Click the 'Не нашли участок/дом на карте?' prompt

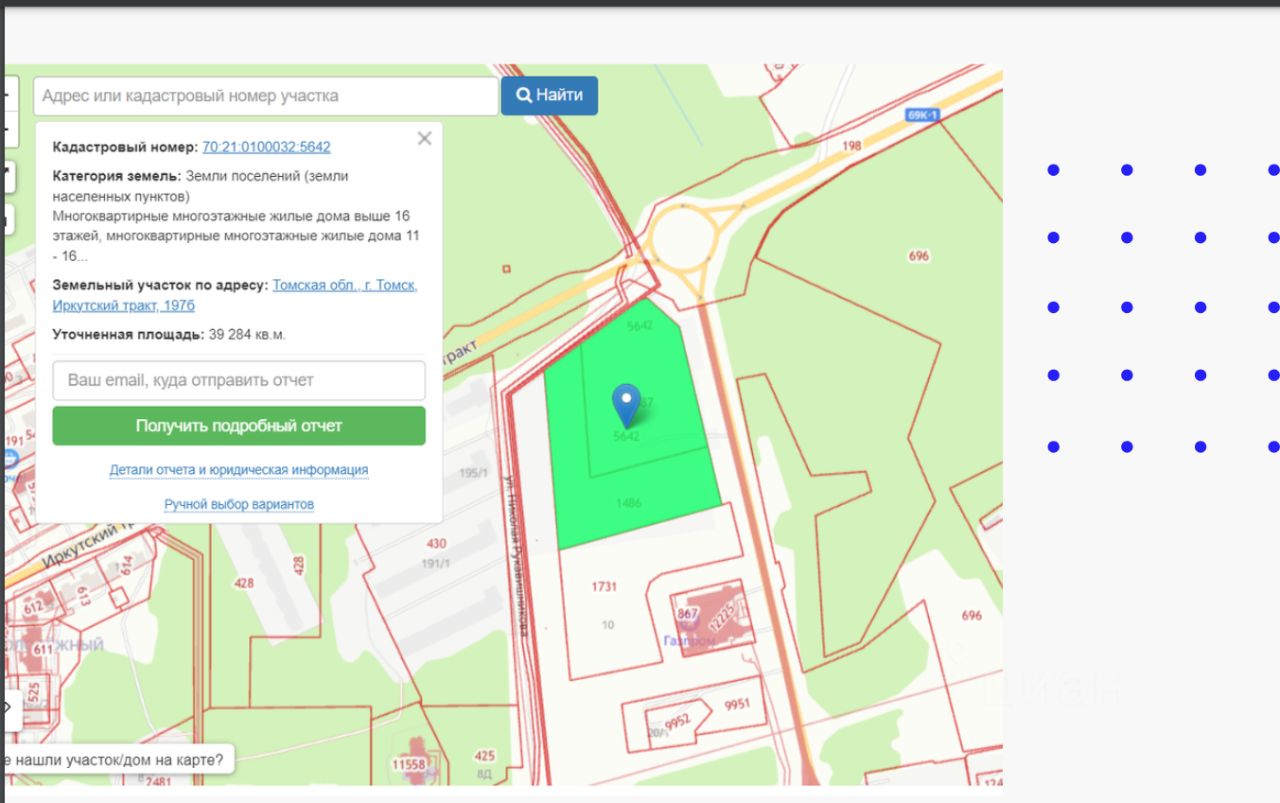coord(115,760)
